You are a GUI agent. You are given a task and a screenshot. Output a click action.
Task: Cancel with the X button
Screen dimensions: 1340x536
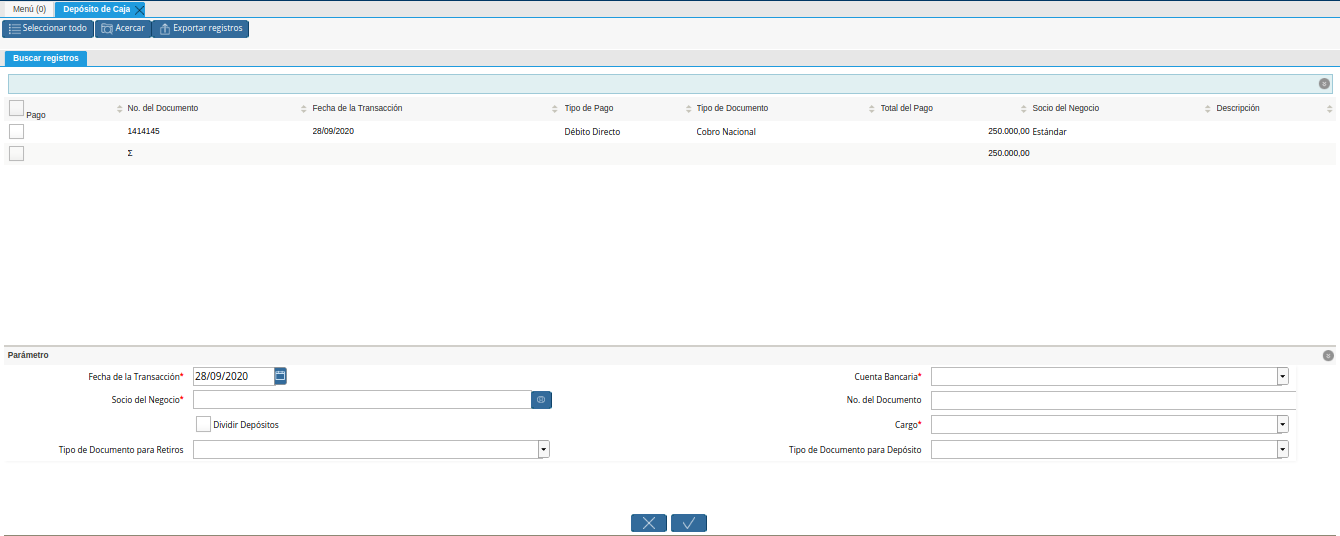tap(649, 522)
